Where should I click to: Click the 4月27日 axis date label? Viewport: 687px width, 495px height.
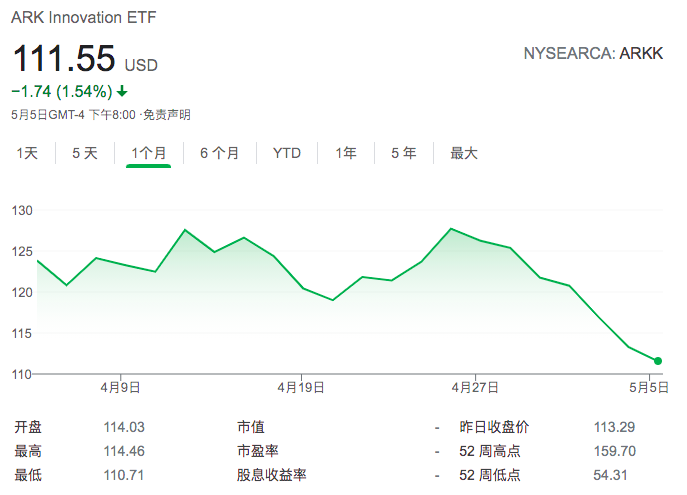[x=475, y=388]
